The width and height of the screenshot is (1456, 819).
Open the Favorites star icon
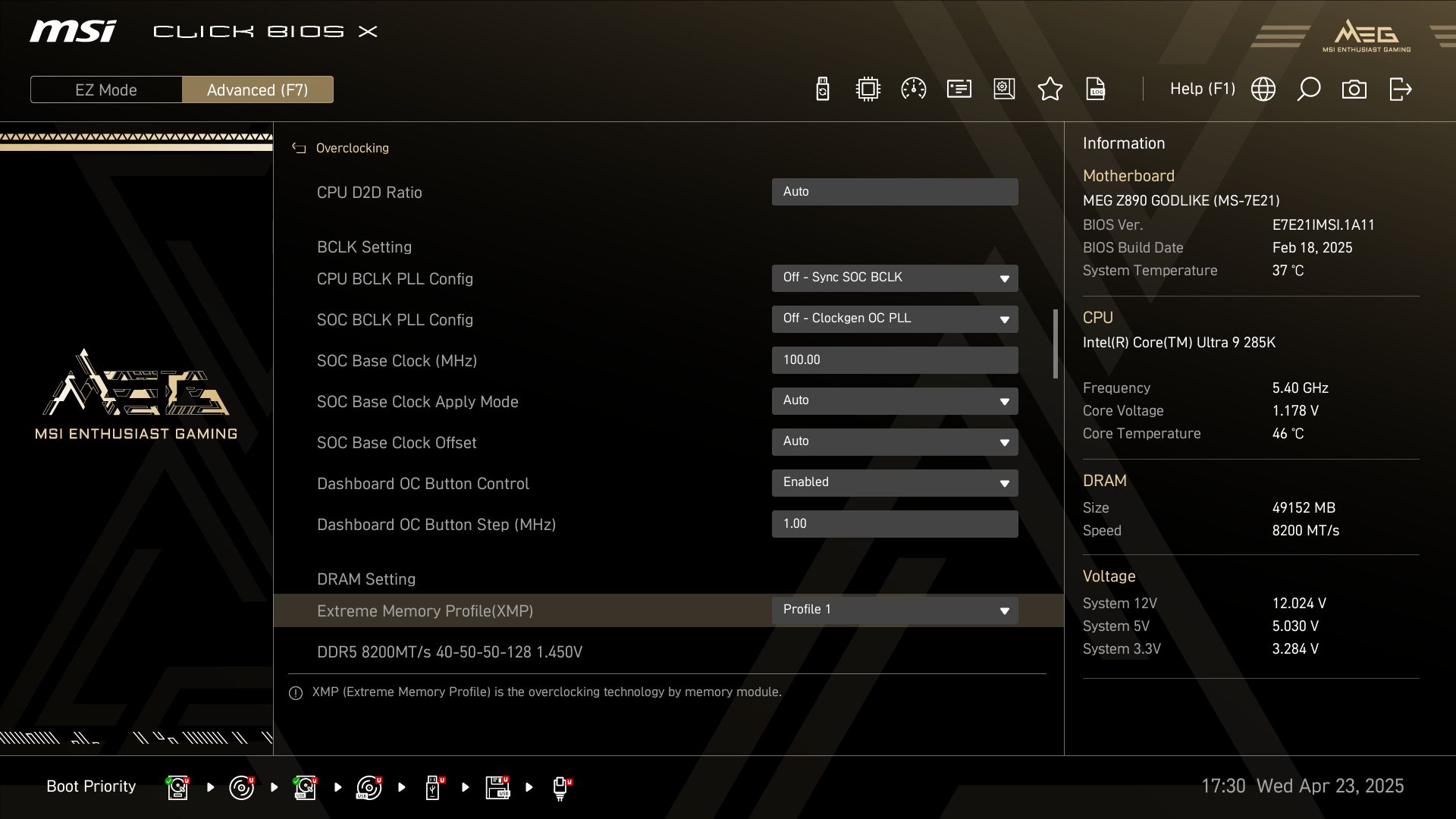click(x=1050, y=89)
